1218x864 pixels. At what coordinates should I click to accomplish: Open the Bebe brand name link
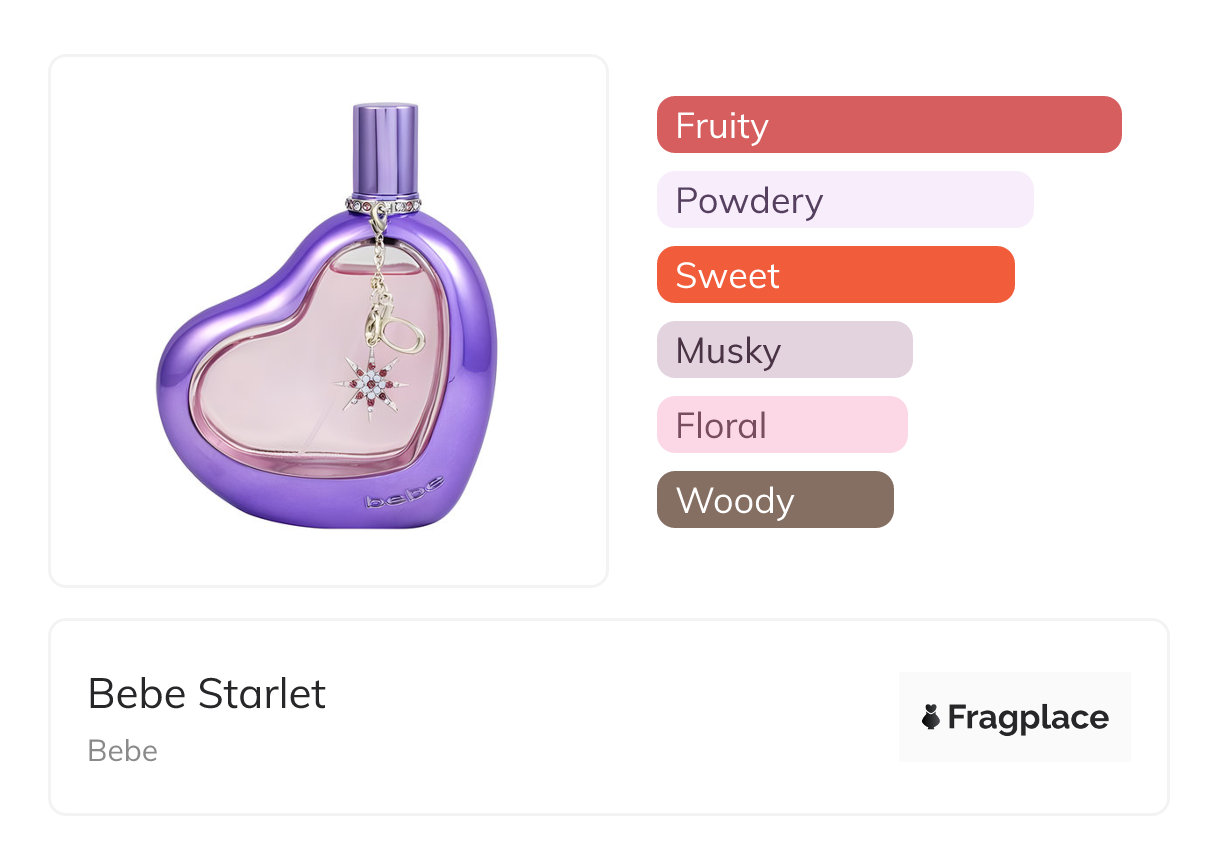(123, 751)
